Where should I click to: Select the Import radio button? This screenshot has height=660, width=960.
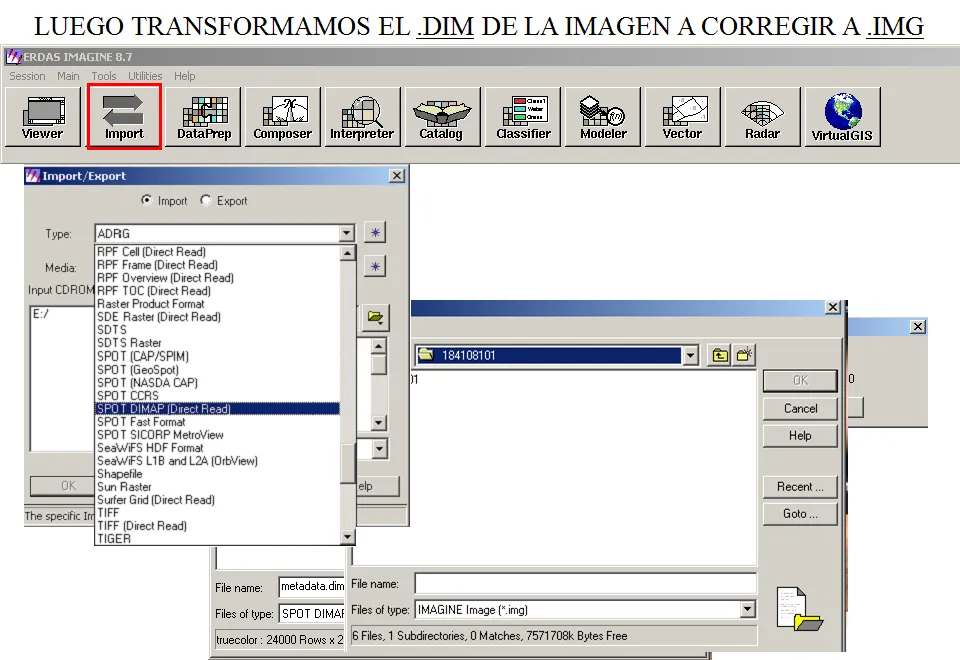[146, 200]
